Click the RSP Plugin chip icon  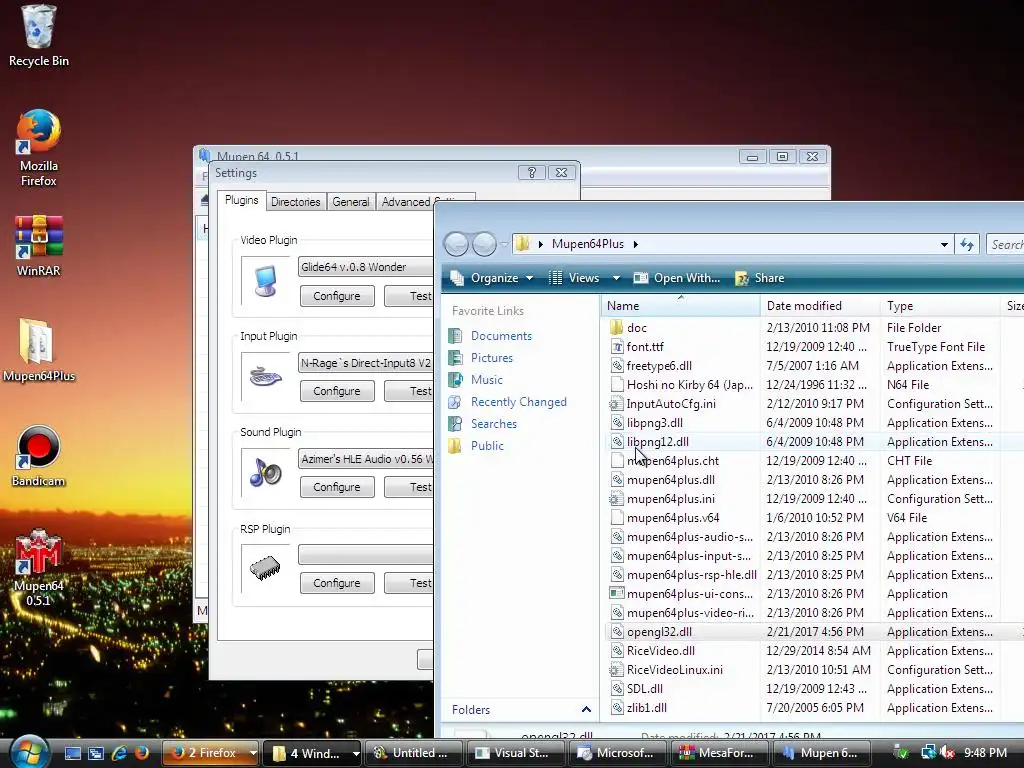coord(265,568)
